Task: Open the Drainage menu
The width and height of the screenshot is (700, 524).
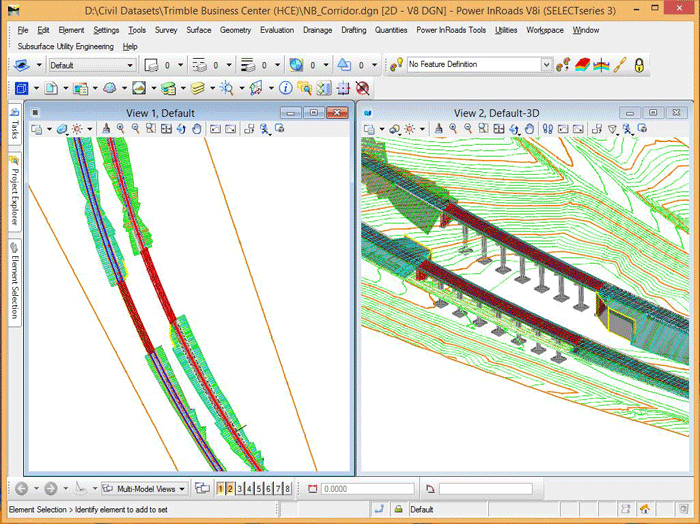Action: point(317,30)
